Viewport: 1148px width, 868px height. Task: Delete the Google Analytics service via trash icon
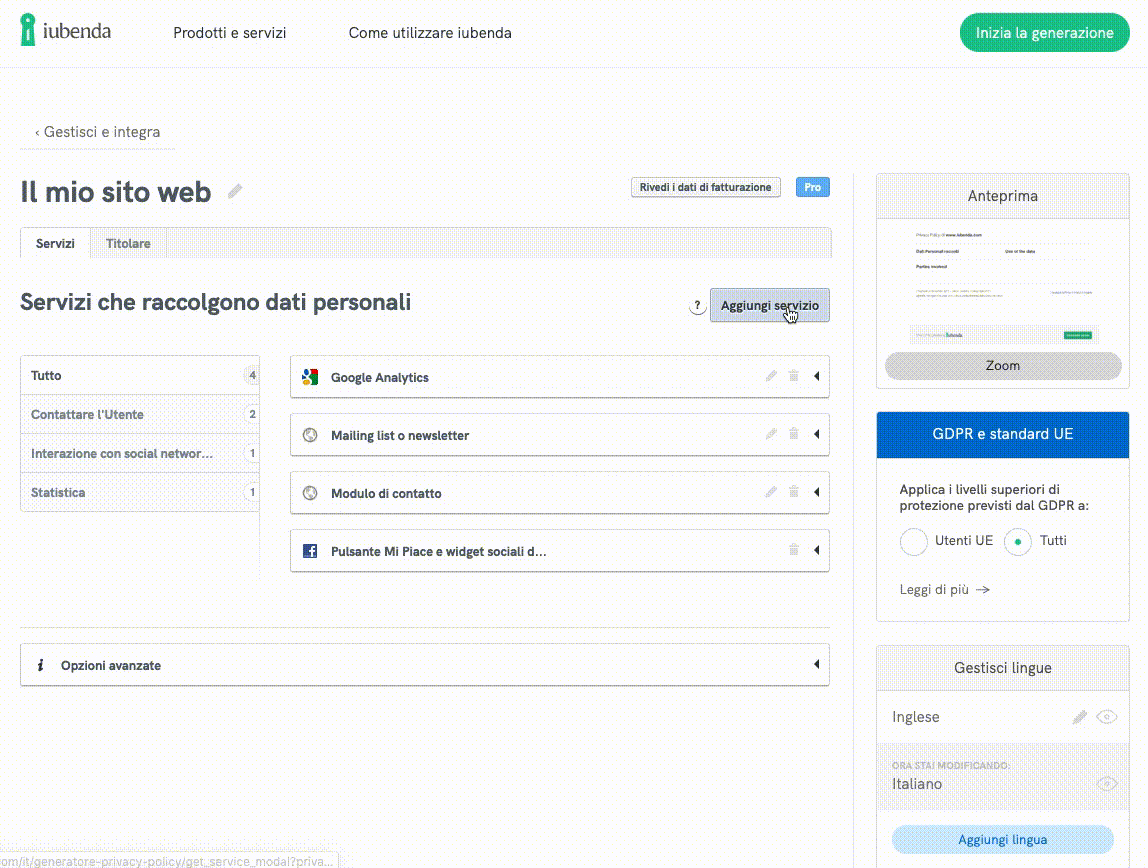[x=794, y=377]
